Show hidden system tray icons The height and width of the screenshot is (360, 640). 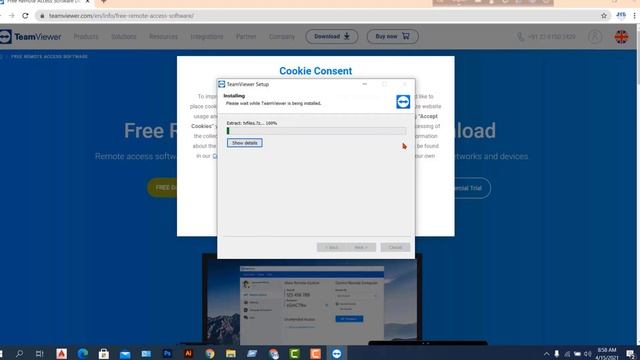[x=547, y=354]
